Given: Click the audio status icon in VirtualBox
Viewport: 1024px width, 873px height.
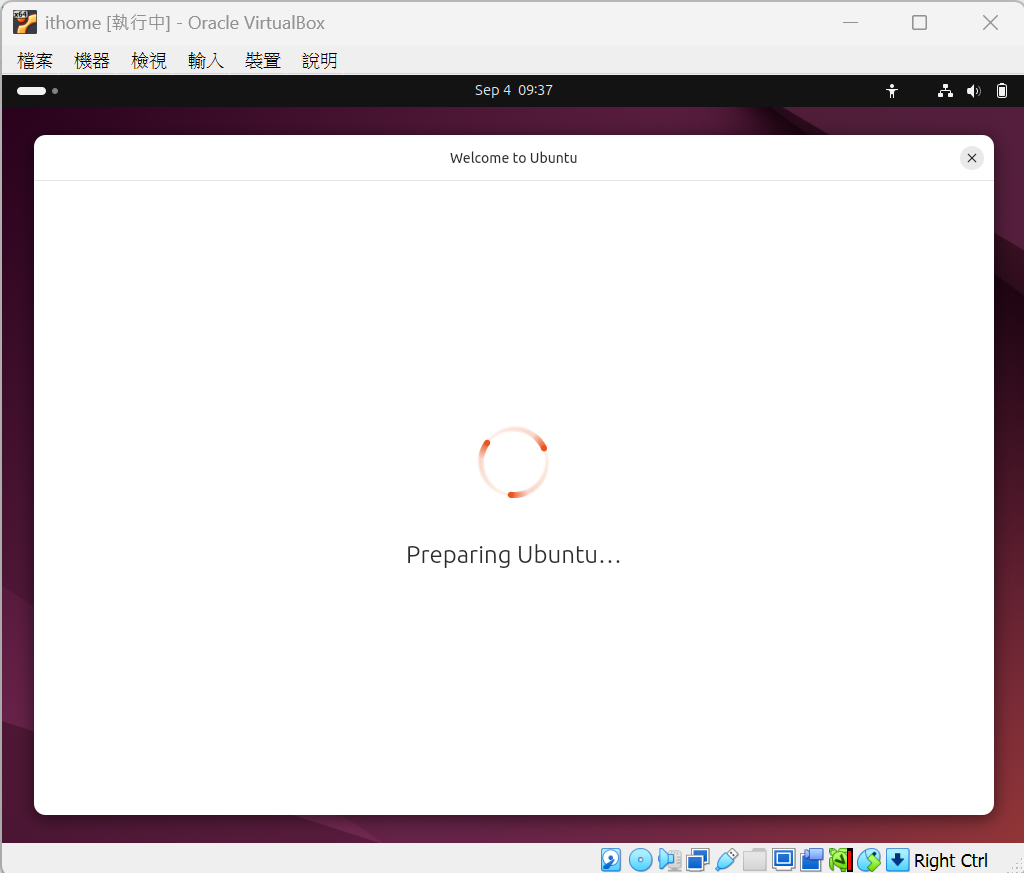Looking at the screenshot, I should pos(669,859).
